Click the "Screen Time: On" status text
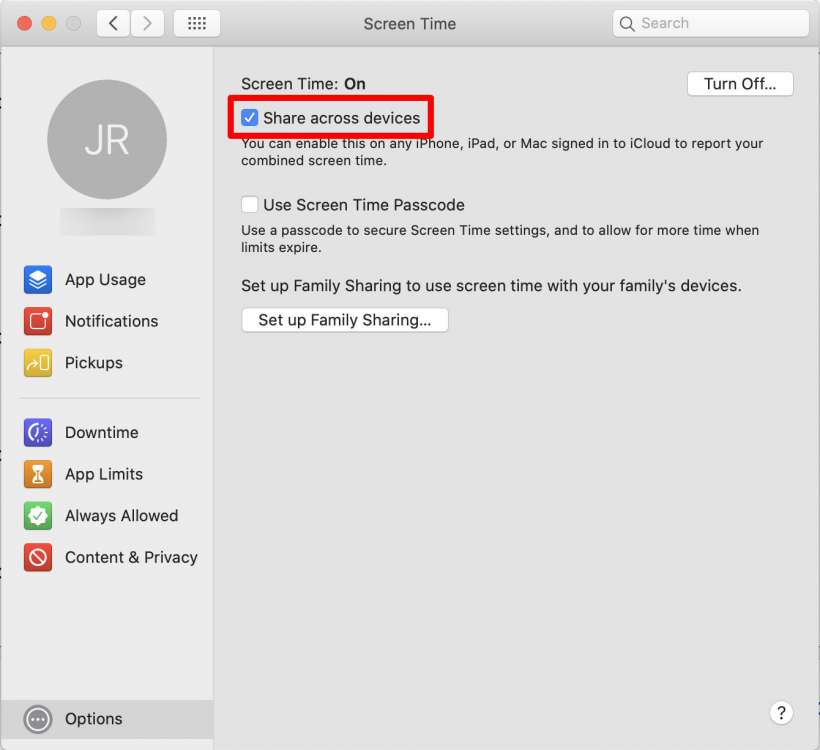The image size is (820, 750). [x=303, y=84]
